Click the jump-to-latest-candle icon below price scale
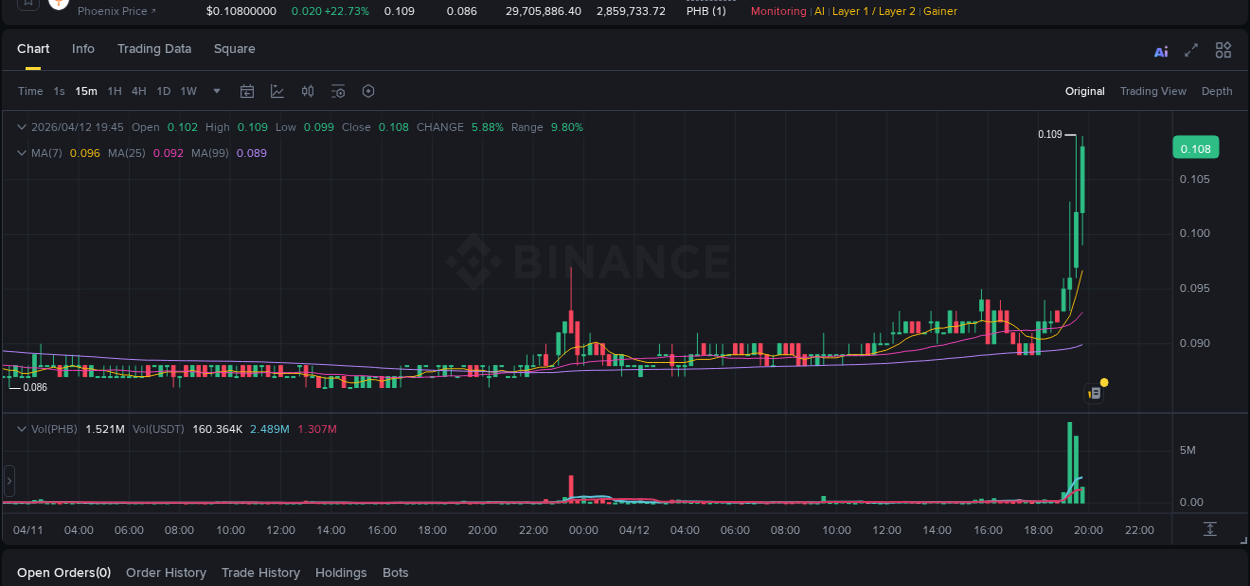This screenshot has height=586, width=1250. (1210, 529)
